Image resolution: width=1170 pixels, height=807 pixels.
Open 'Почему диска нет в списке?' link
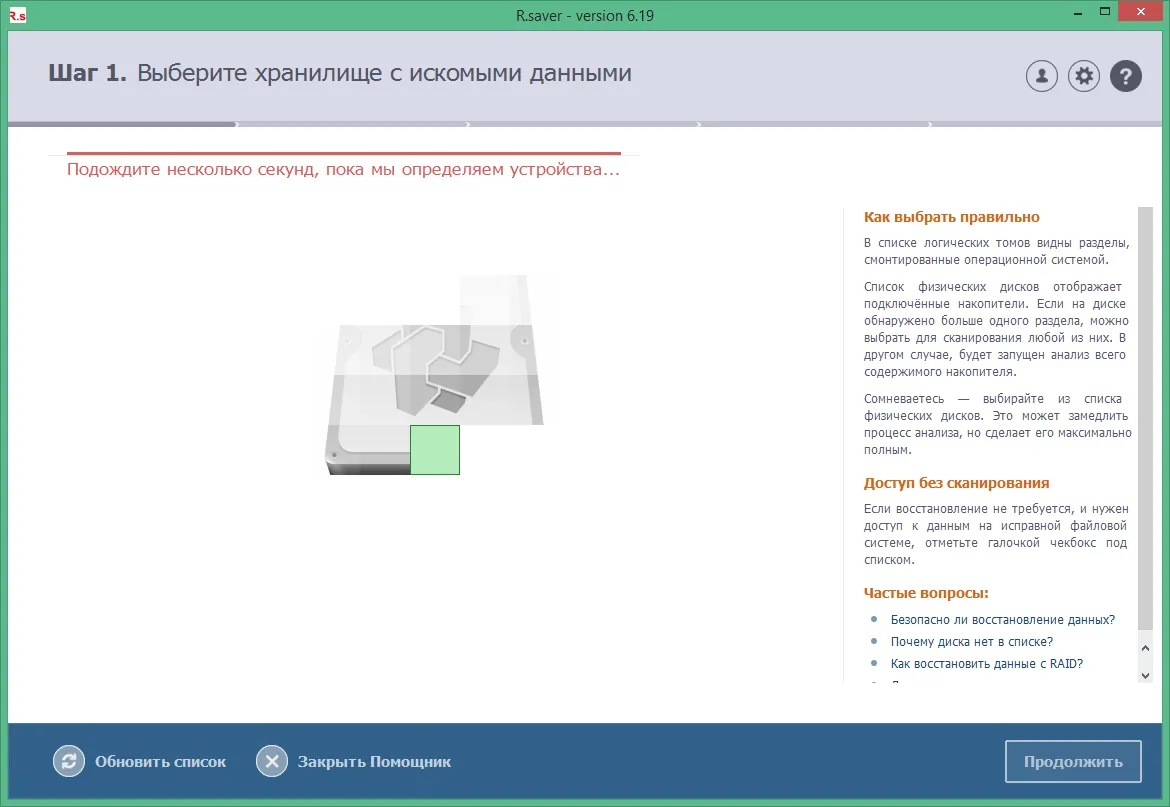tap(972, 641)
